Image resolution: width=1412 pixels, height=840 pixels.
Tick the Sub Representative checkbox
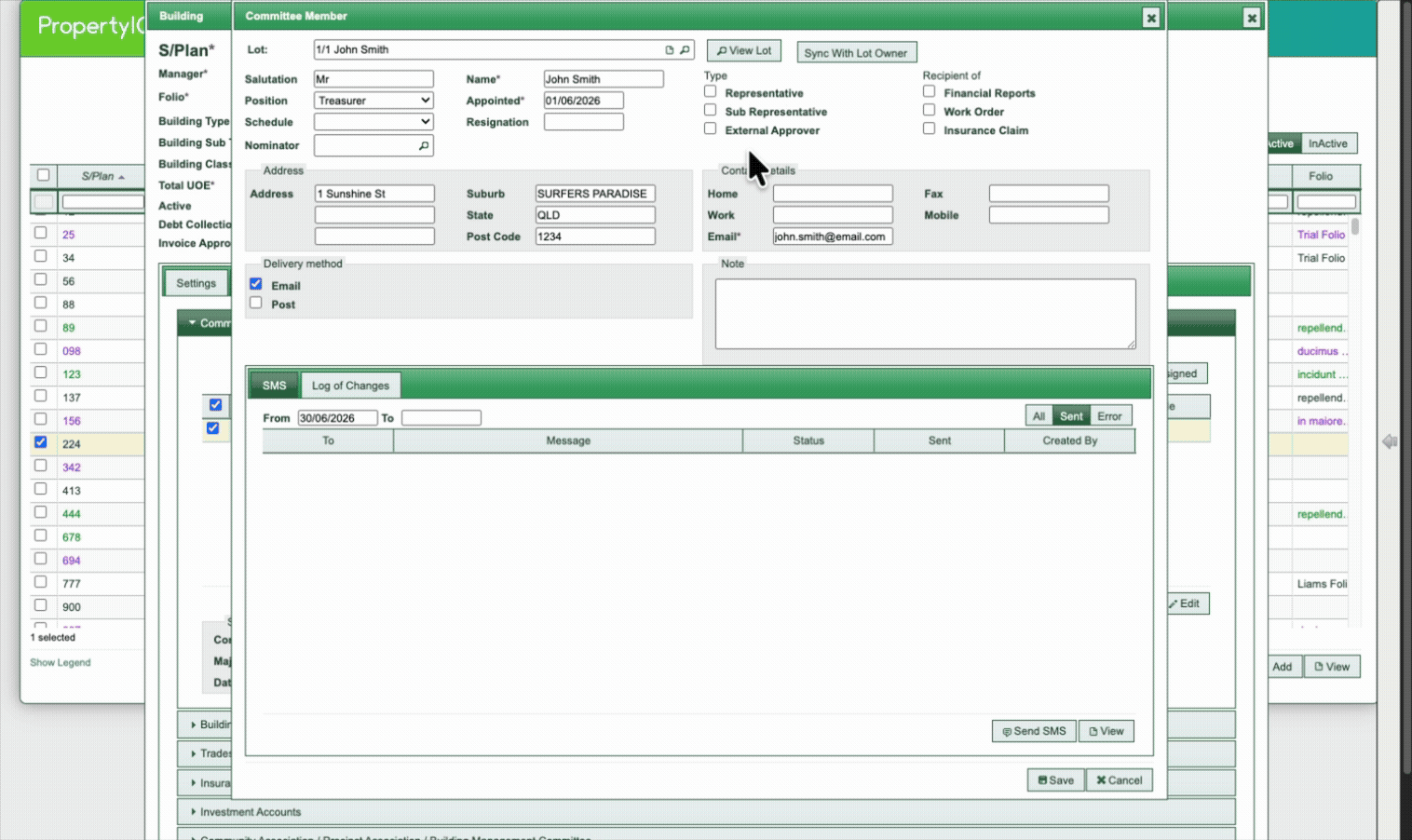pyautogui.click(x=711, y=110)
